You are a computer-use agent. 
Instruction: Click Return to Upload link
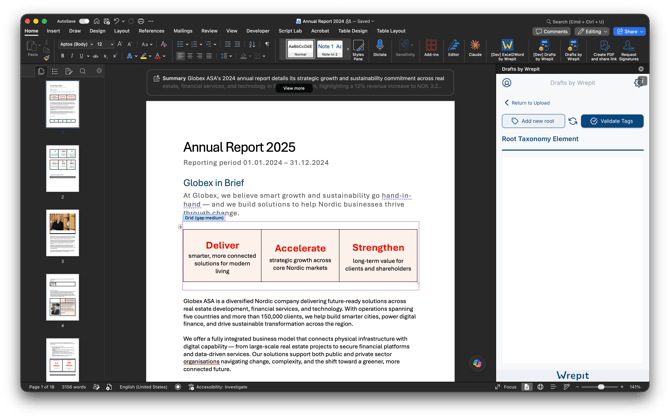pyautogui.click(x=527, y=103)
